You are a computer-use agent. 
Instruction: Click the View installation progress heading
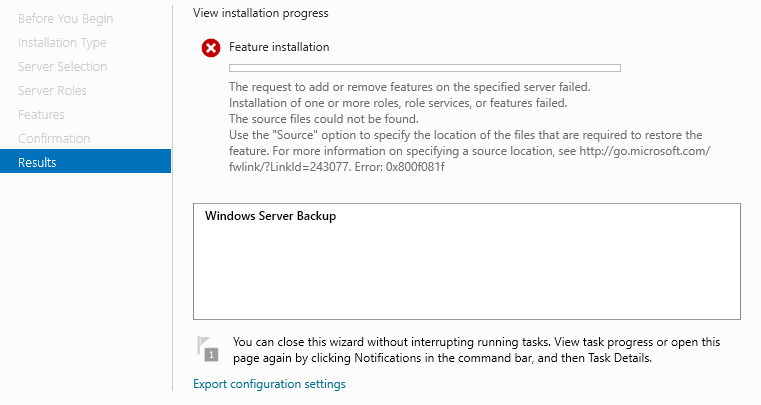pos(261,13)
